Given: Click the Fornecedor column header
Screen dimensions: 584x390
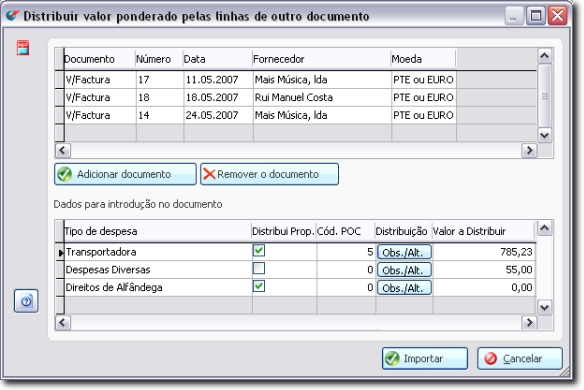Looking at the screenshot, I should [x=321, y=59].
